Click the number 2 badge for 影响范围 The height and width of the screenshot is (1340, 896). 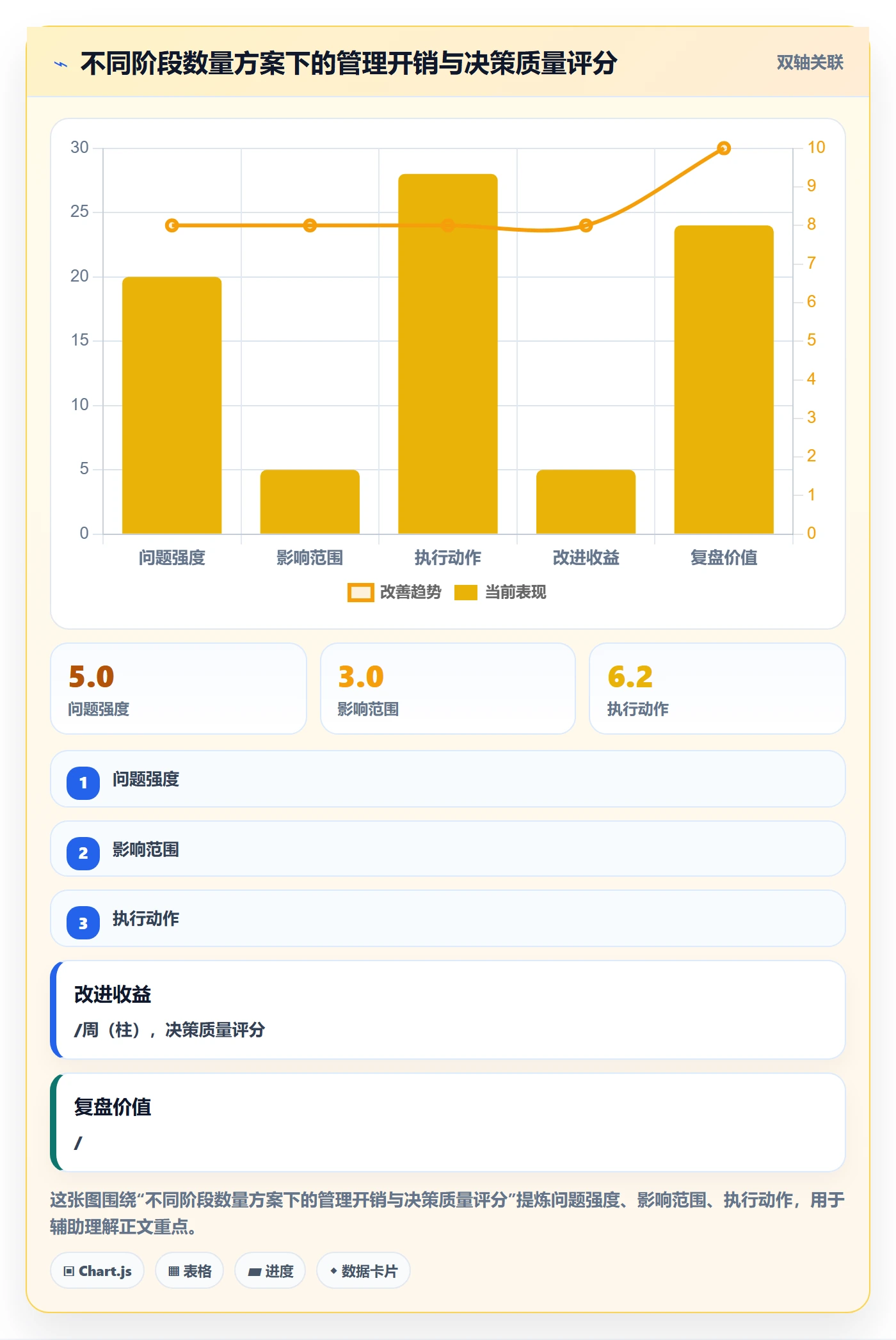[x=83, y=853]
